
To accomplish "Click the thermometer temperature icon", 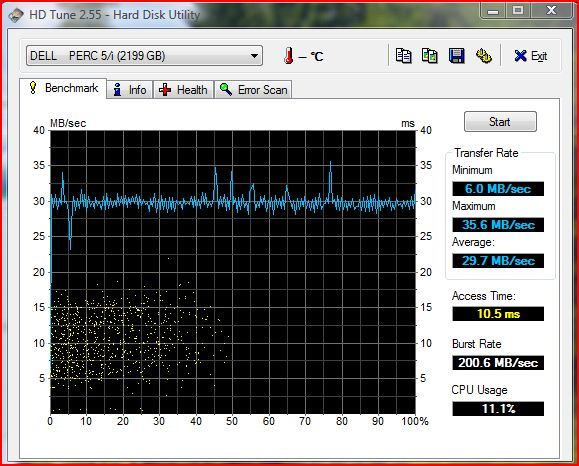I will (288, 56).
